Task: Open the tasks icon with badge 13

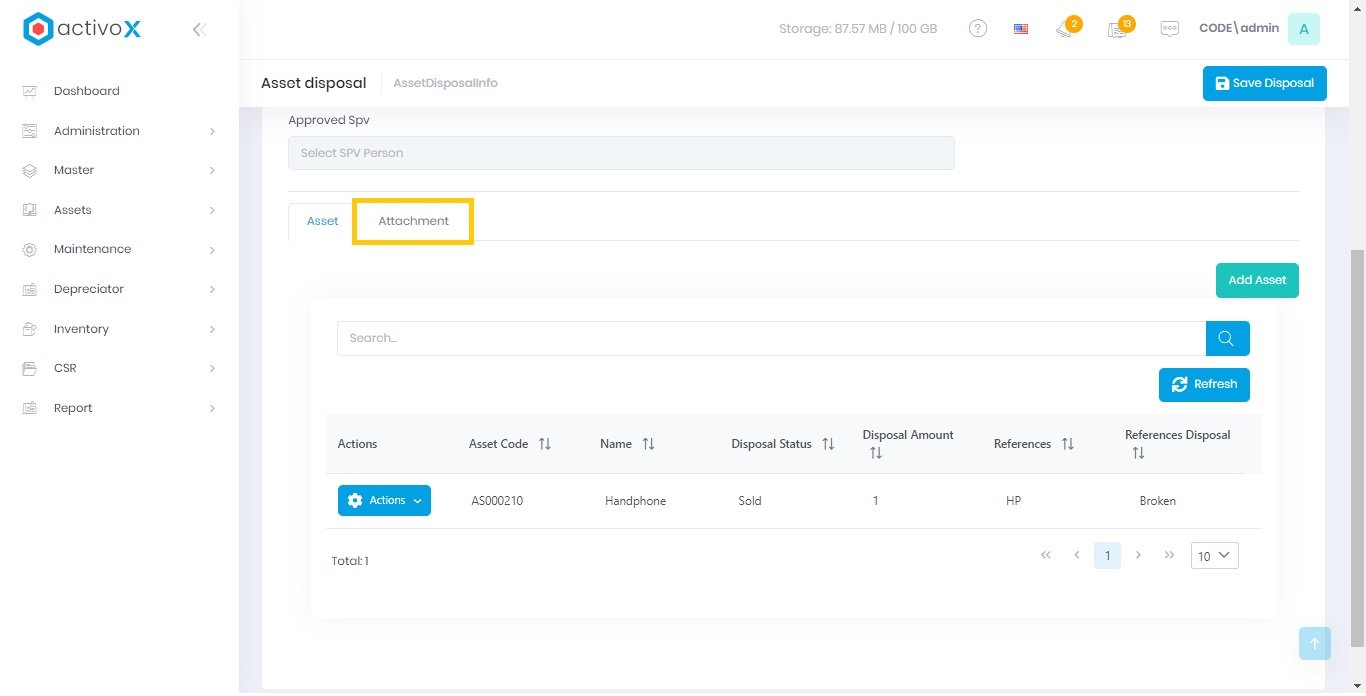Action: tap(1118, 29)
